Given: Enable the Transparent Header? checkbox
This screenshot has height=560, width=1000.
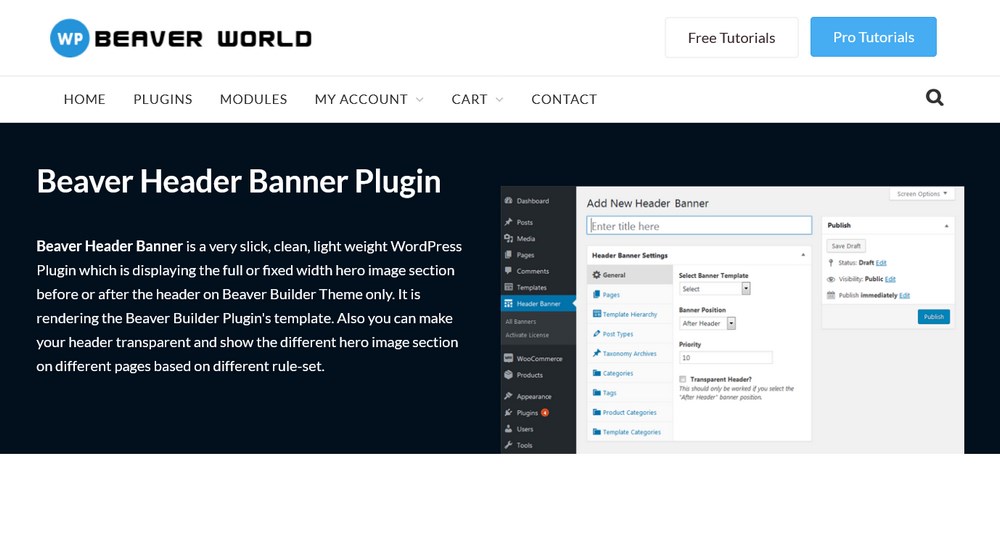Looking at the screenshot, I should 682,379.
